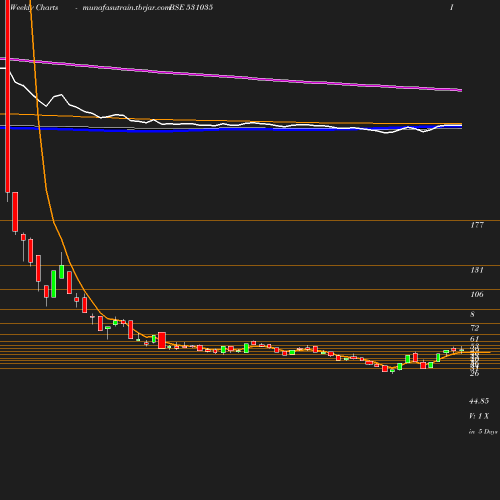This screenshot has height=500, width=500.
Task: Click the 26 price level label
Action: pyautogui.click(x=475, y=374)
